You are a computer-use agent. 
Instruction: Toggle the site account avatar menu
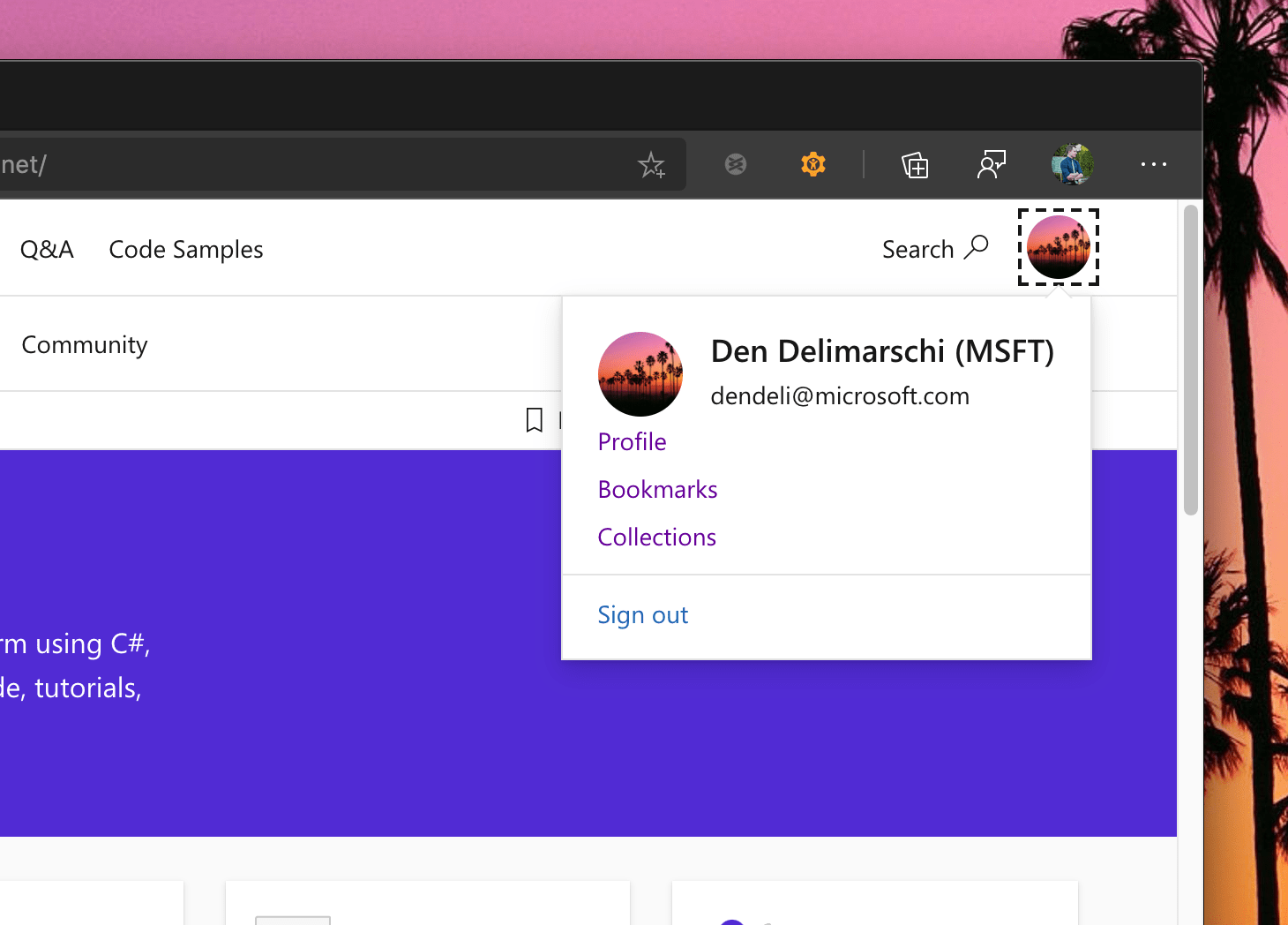[x=1059, y=247]
